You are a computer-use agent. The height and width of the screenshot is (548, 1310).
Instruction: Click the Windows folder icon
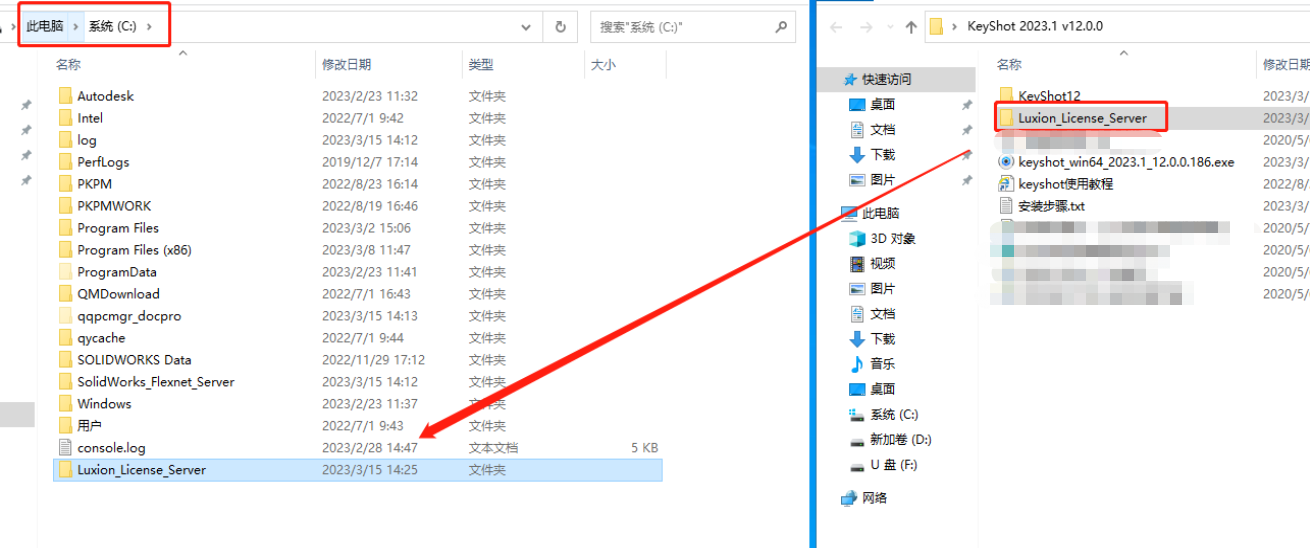(66, 404)
